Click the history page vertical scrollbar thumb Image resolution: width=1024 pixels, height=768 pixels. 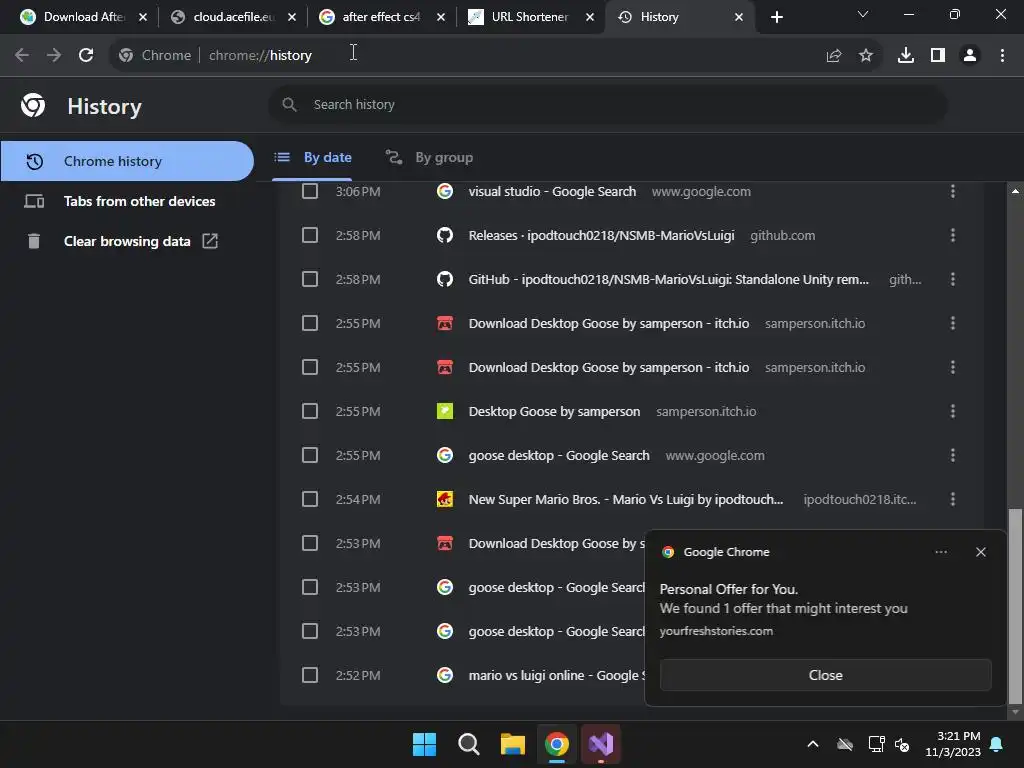tap(1014, 604)
